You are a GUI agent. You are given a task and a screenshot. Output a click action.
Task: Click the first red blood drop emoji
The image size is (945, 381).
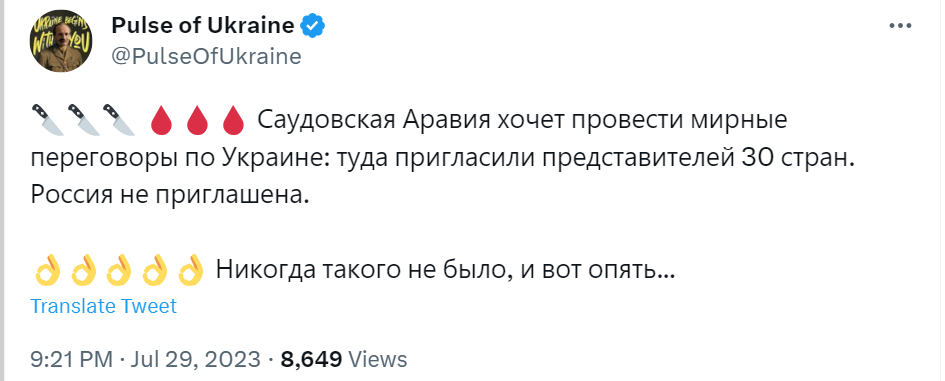point(160,120)
